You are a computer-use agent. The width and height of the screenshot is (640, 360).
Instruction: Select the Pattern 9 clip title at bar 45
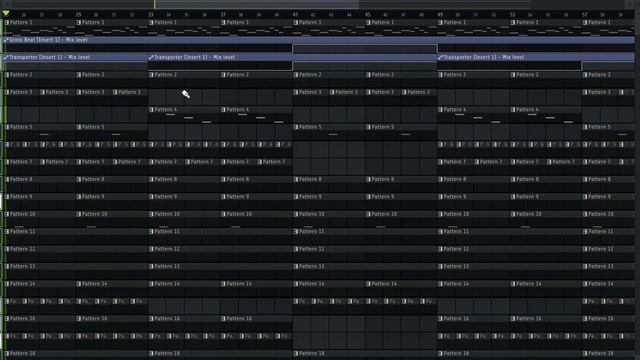tap(383, 197)
